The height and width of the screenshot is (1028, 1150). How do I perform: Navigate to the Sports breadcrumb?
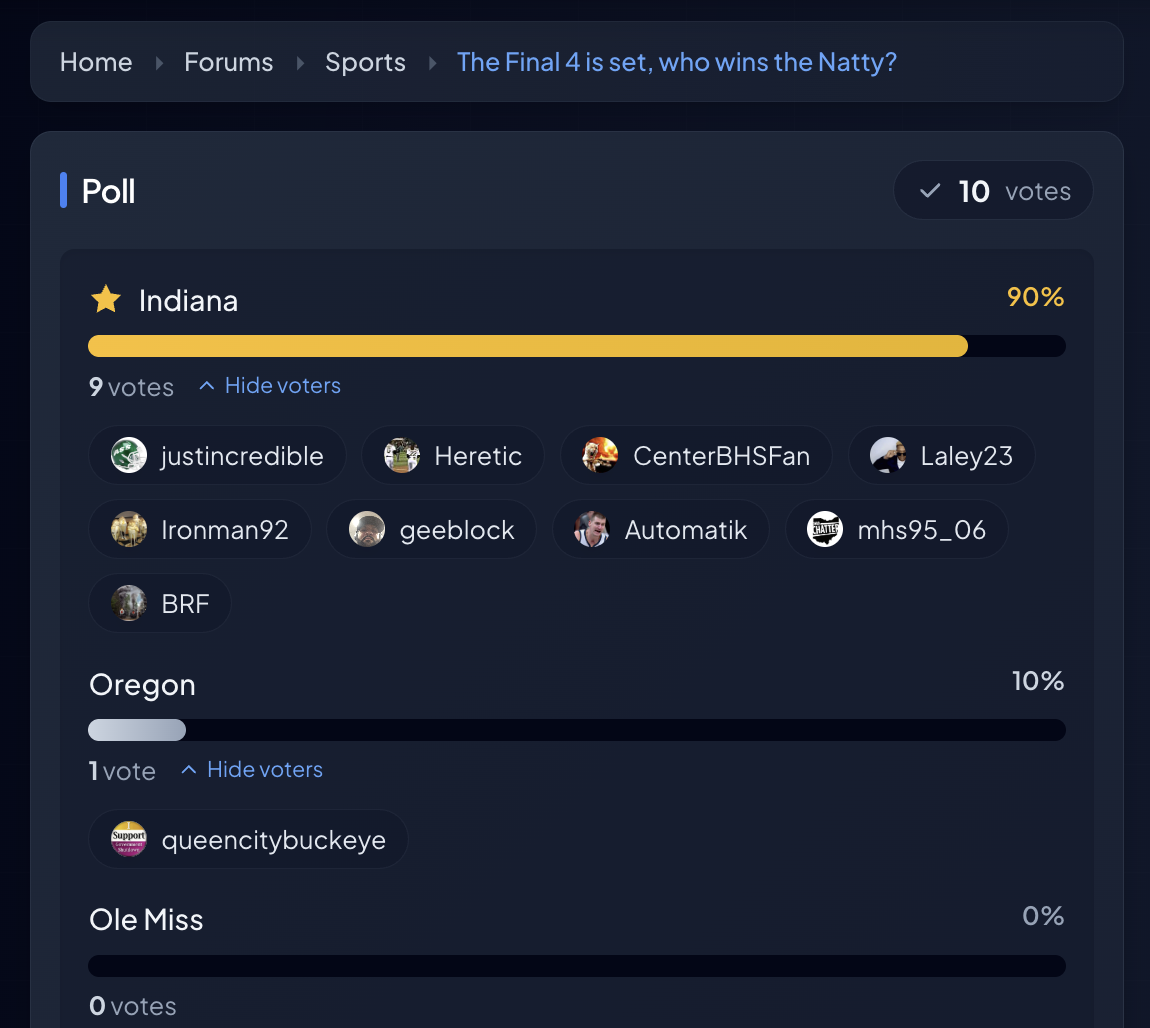pyautogui.click(x=365, y=62)
